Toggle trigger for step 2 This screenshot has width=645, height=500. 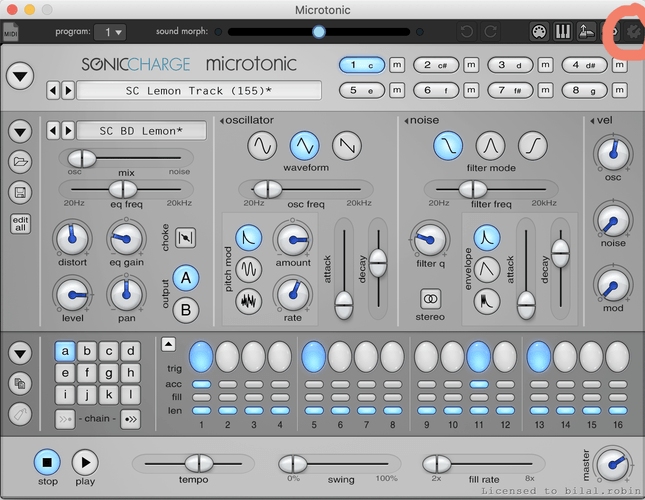[227, 357]
